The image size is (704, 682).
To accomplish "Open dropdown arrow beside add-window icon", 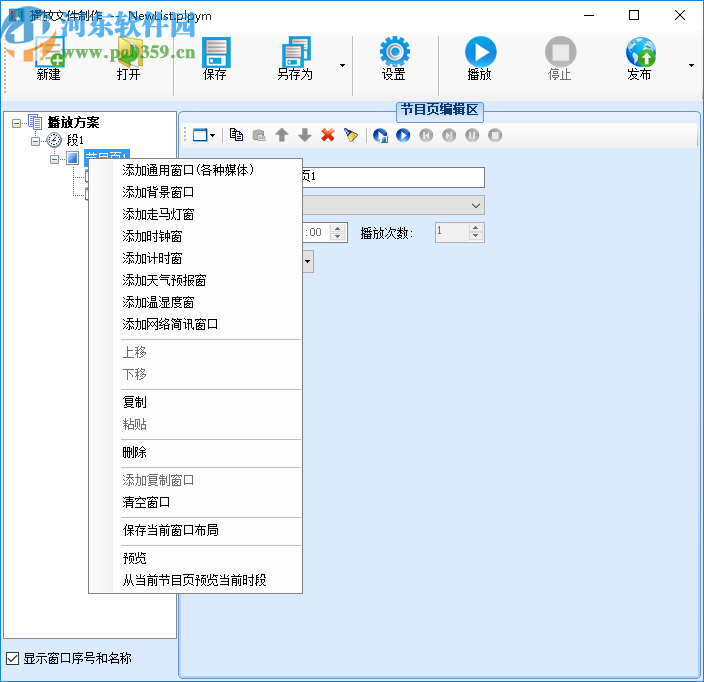I will tap(212, 135).
